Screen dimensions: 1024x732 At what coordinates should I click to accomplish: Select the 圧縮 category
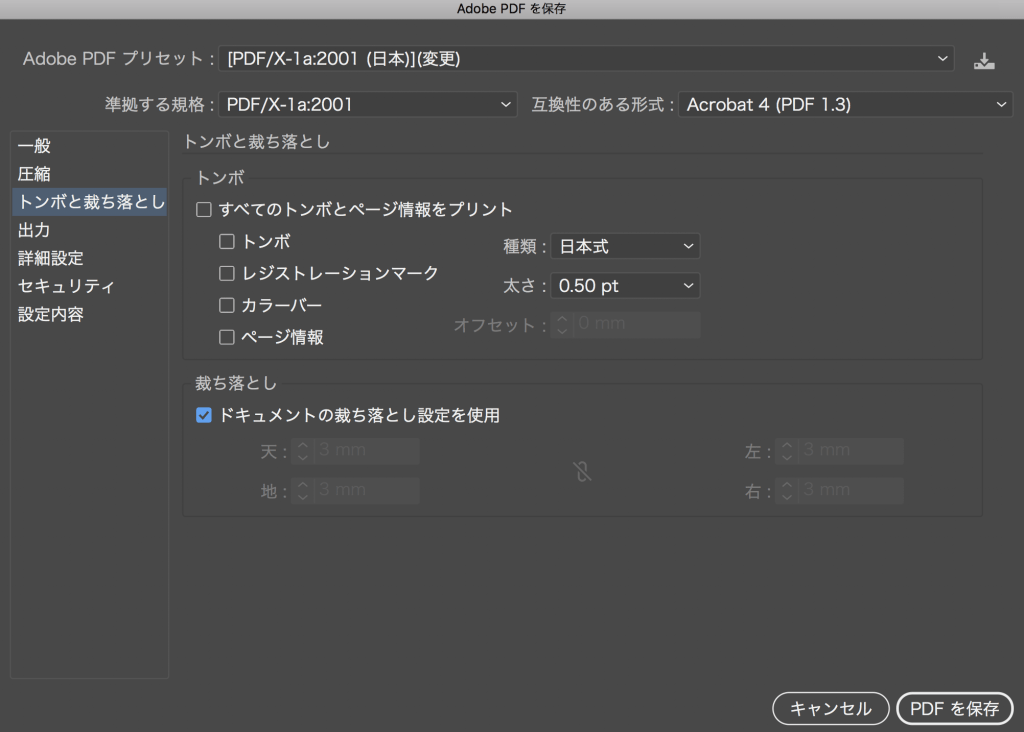point(89,174)
